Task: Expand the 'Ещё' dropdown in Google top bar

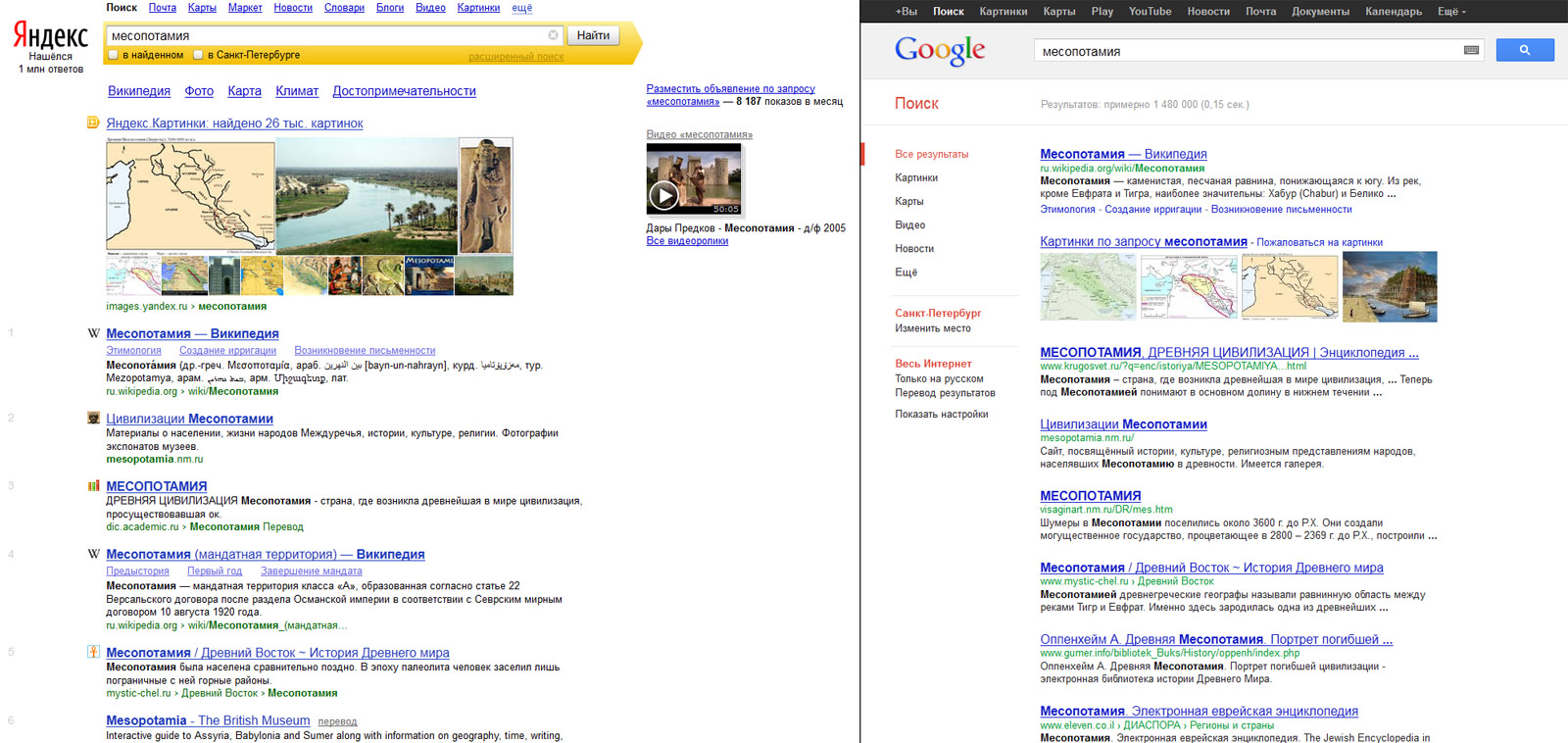Action: tap(1451, 12)
